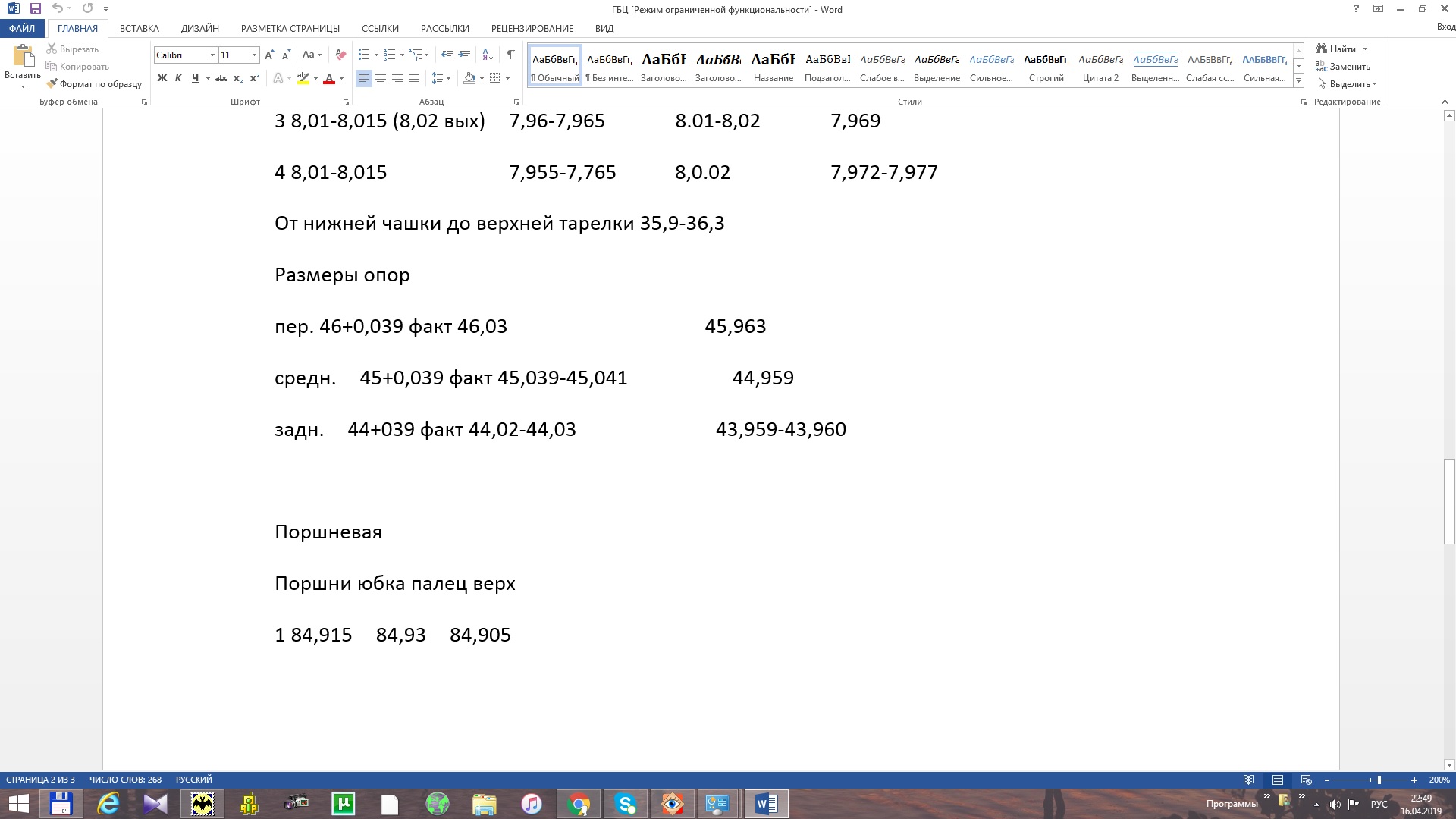Viewport: 1456px width, 819px height.
Task: Open Google Chrome from the taskbar
Action: (579, 804)
